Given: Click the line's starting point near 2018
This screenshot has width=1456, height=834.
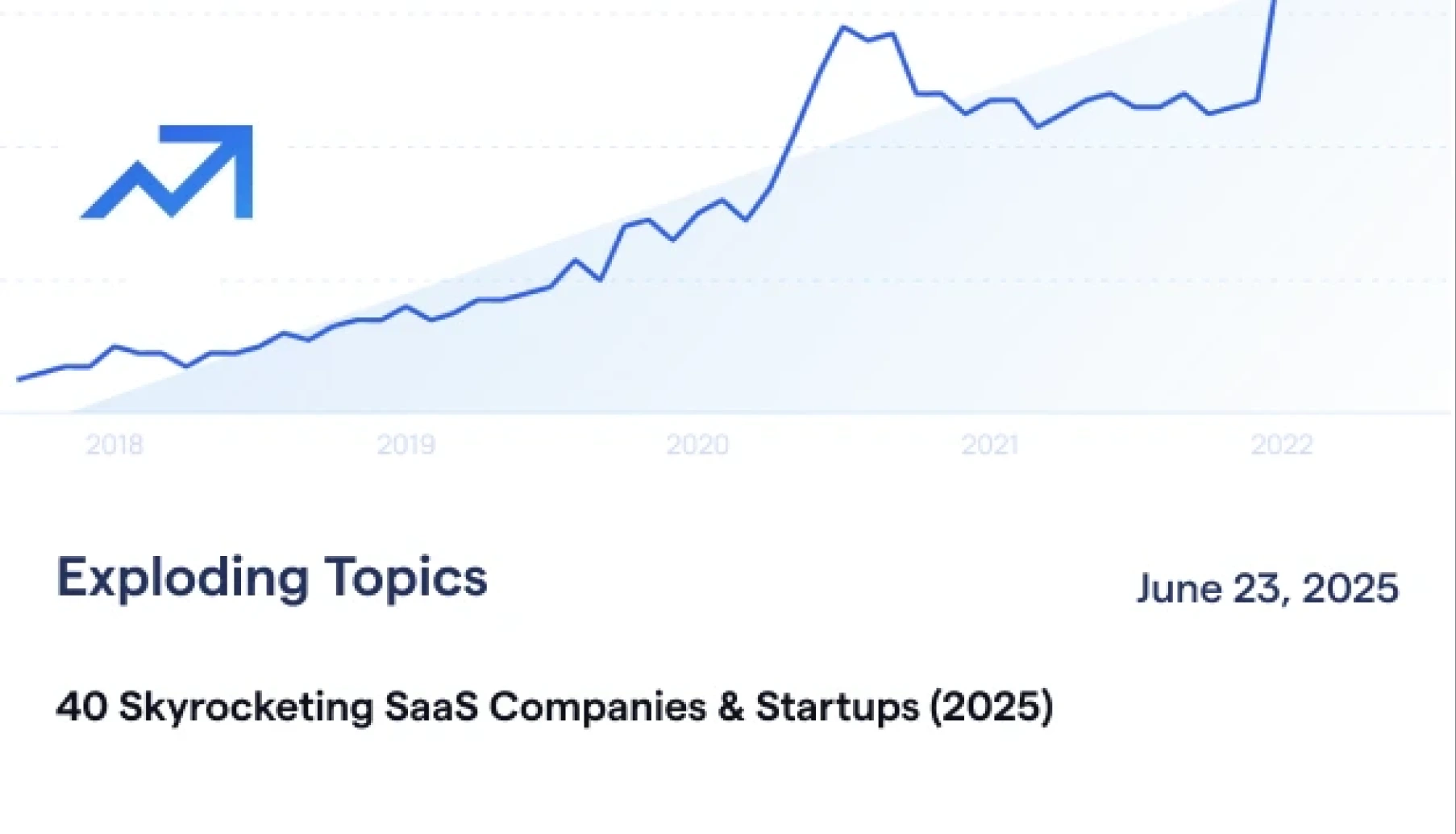Looking at the screenshot, I should [x=19, y=378].
